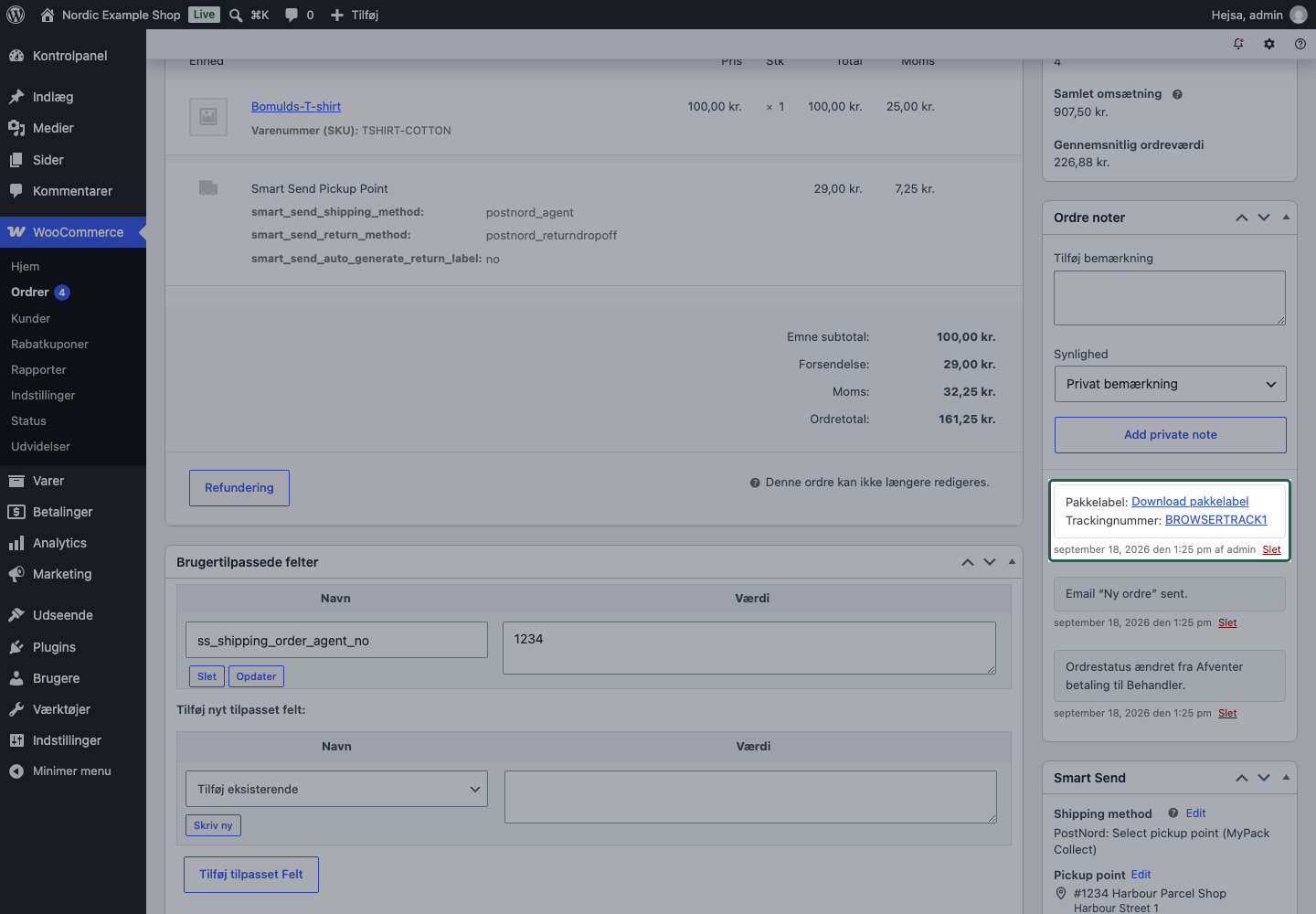Image resolution: width=1316 pixels, height=914 pixels.
Task: Click the help icon beside Shipping method
Action: pyautogui.click(x=1173, y=813)
